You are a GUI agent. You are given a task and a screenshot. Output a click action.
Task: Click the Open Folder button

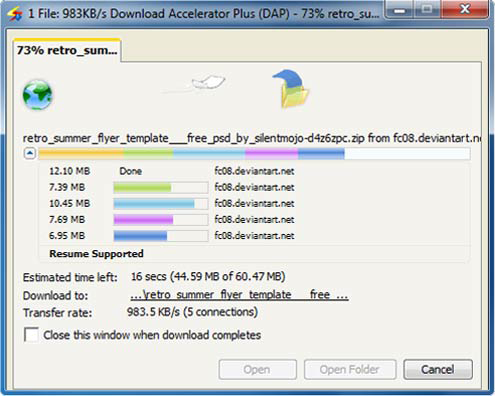pos(350,369)
